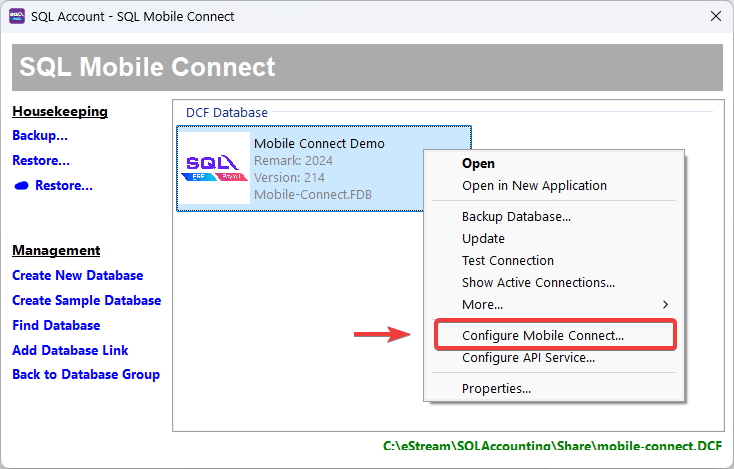Open Configure Mobile Connect...
The height and width of the screenshot is (469, 734).
(543, 335)
